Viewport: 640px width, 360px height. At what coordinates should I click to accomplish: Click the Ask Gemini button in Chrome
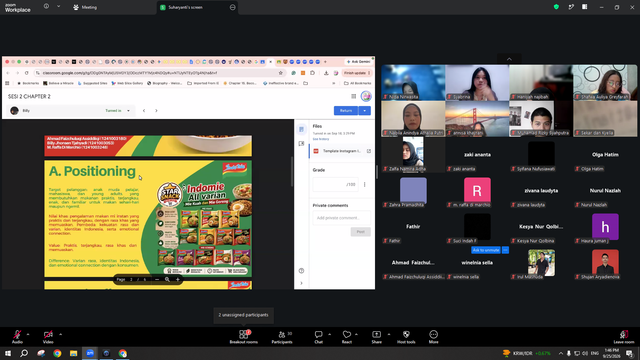[359, 62]
